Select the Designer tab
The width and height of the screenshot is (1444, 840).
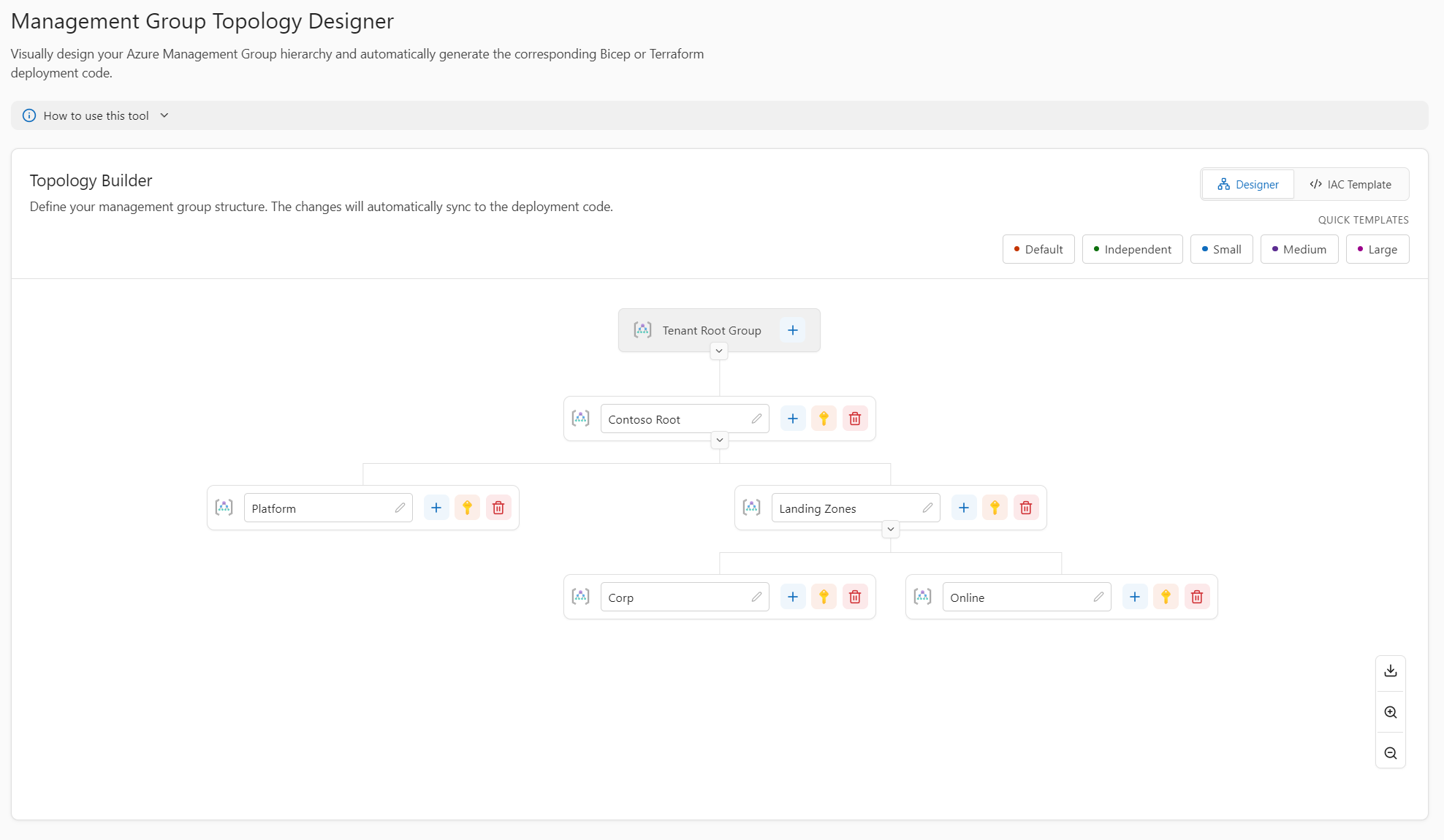(x=1248, y=185)
